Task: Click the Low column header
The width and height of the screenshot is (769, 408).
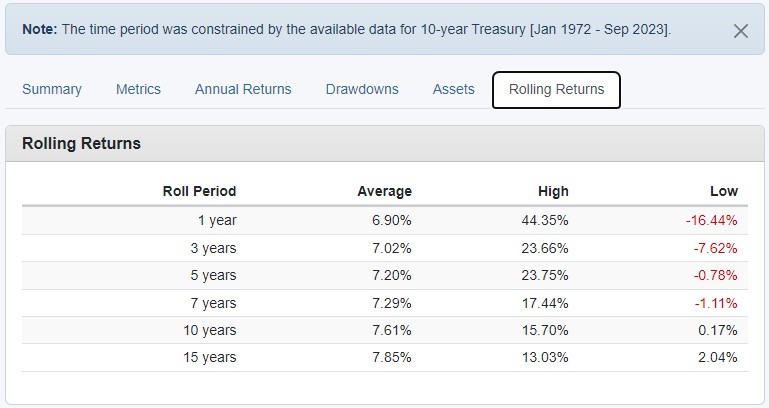Action: 724,191
